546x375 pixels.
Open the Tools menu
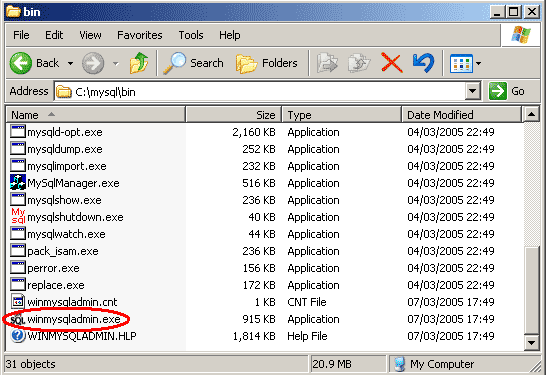coord(191,35)
